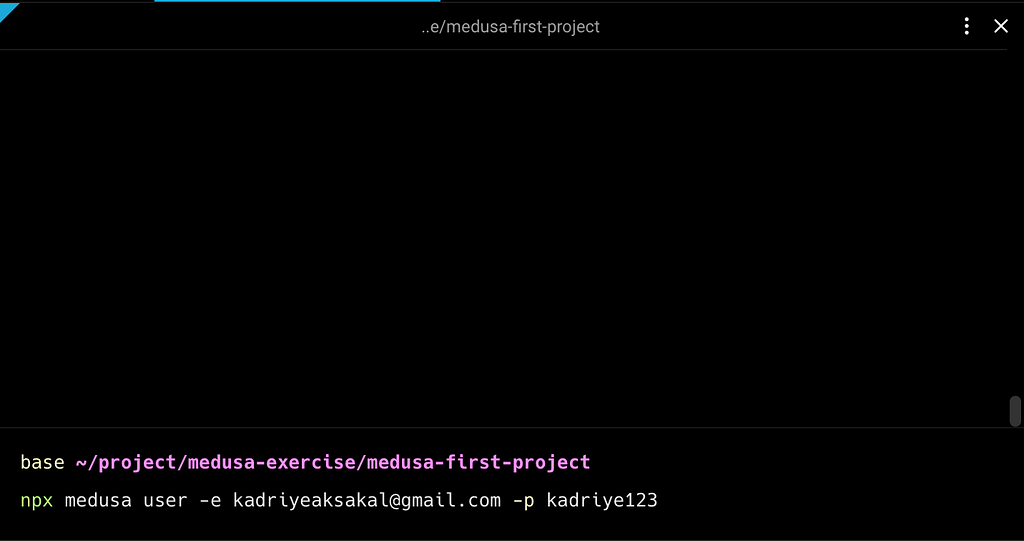Focus the npx medusa command input line
This screenshot has width=1024, height=541.
click(339, 500)
